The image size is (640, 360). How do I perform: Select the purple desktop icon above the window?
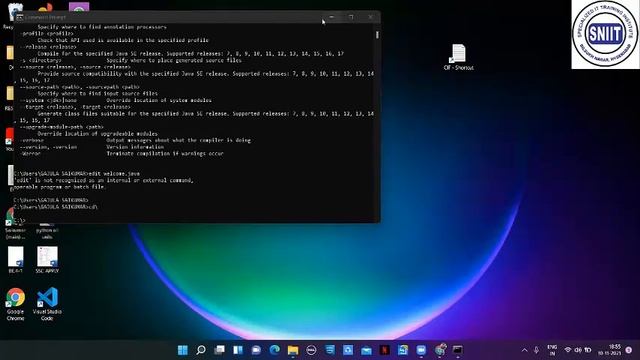coord(79,7)
